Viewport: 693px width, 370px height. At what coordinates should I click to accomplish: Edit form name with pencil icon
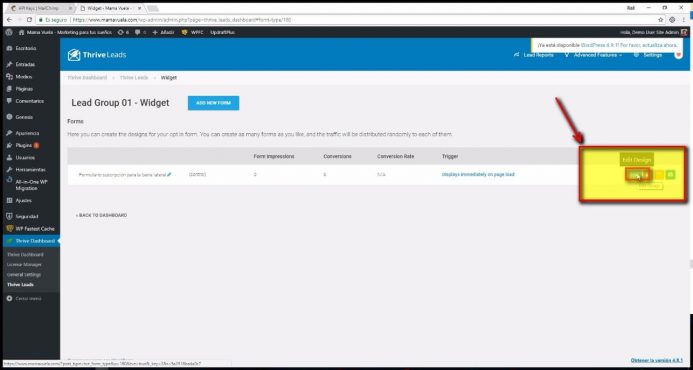(169, 175)
